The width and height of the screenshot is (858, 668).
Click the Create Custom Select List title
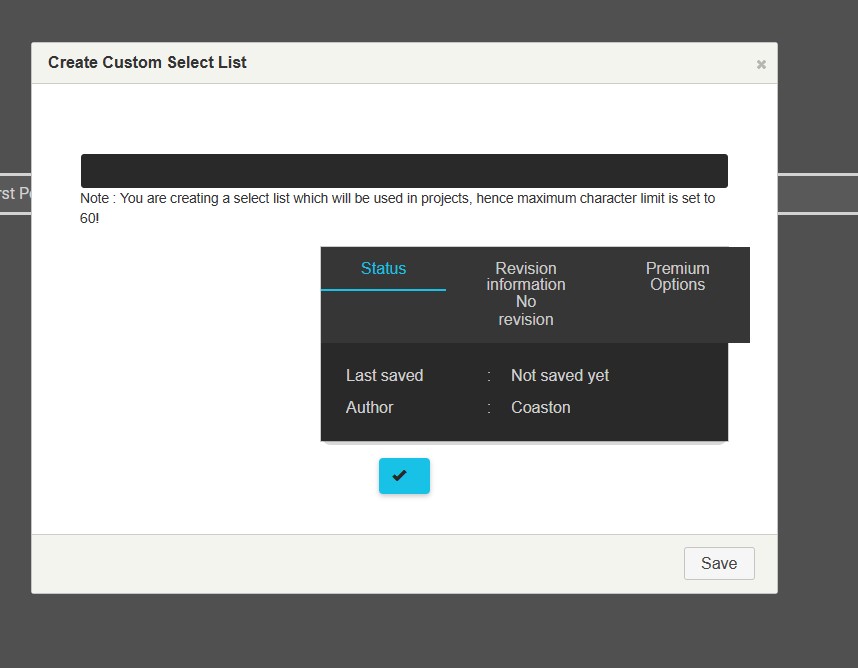[x=147, y=62]
